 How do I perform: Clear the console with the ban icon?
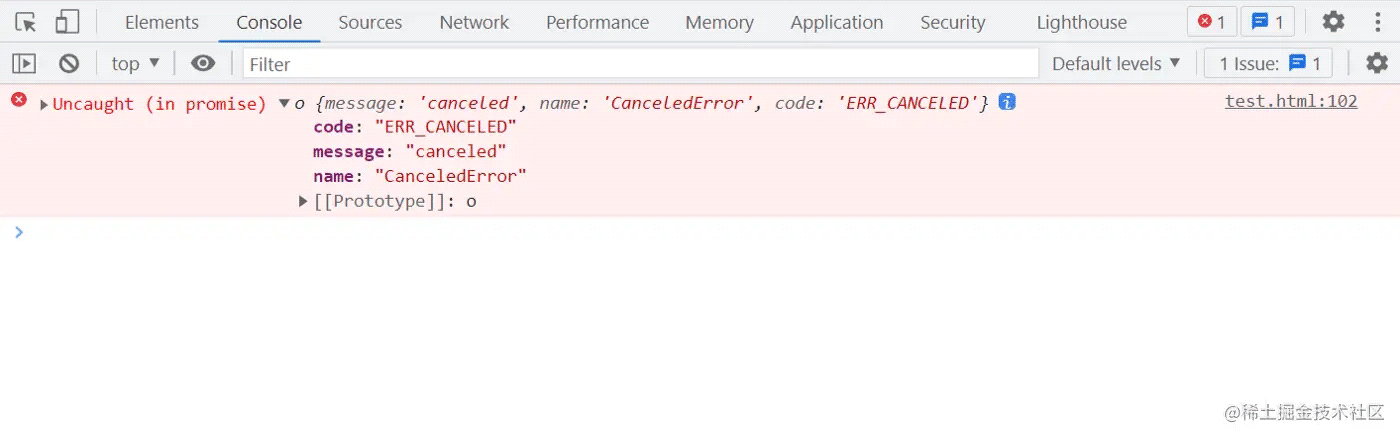point(69,64)
